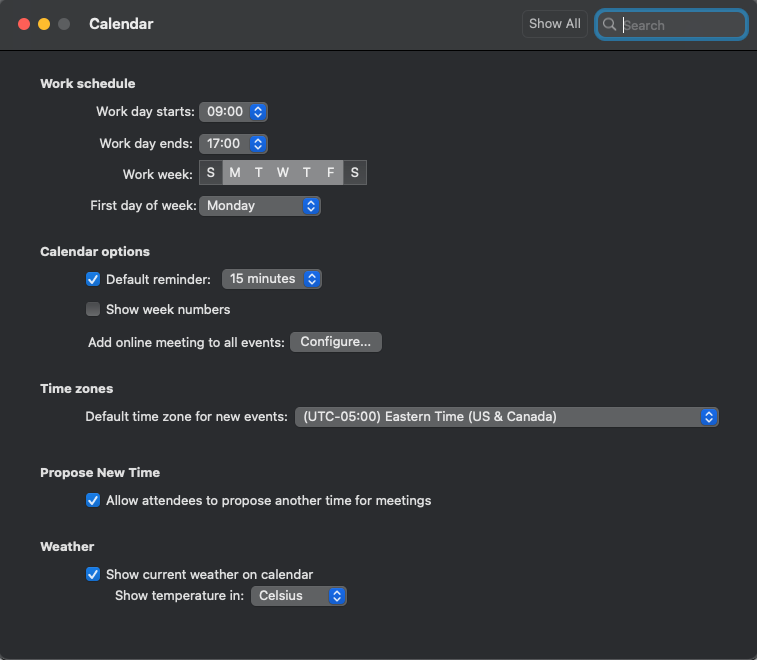757x660 pixels.
Task: Uncheck Show current weather on calendar
Action: 94,574
